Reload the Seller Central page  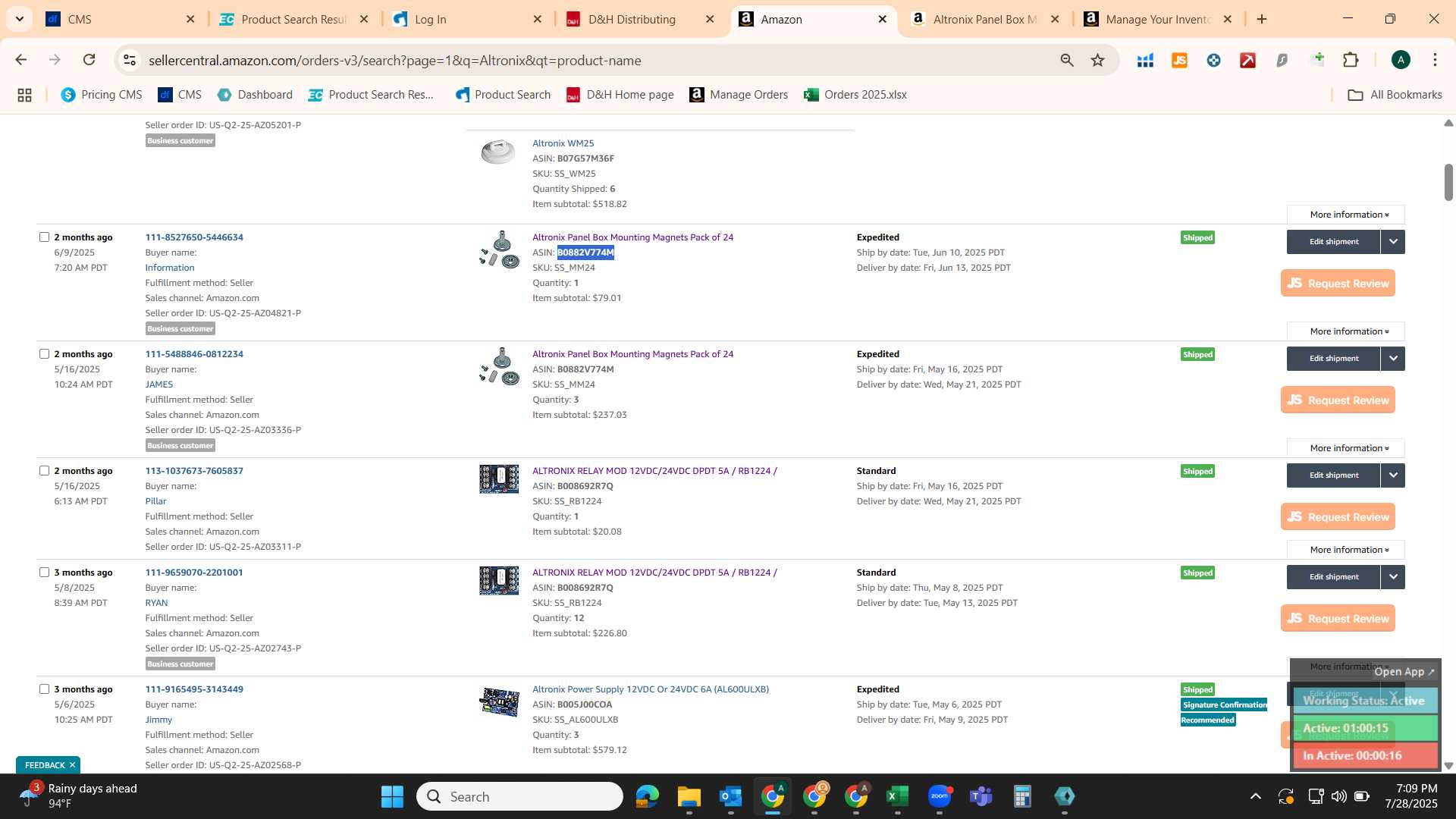[89, 60]
